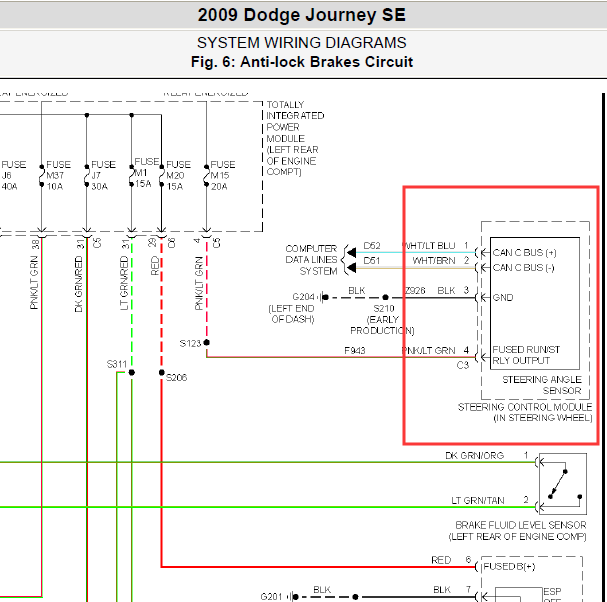Click the FUSE M20 15A label
607x602 pixels.
(178, 175)
